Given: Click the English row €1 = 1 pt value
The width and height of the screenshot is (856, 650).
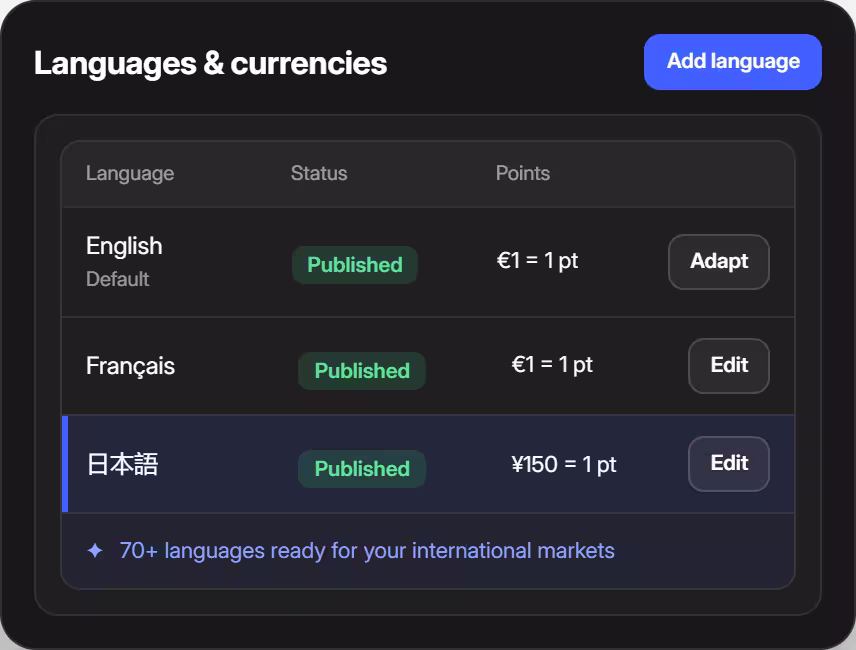Looking at the screenshot, I should click(537, 260).
